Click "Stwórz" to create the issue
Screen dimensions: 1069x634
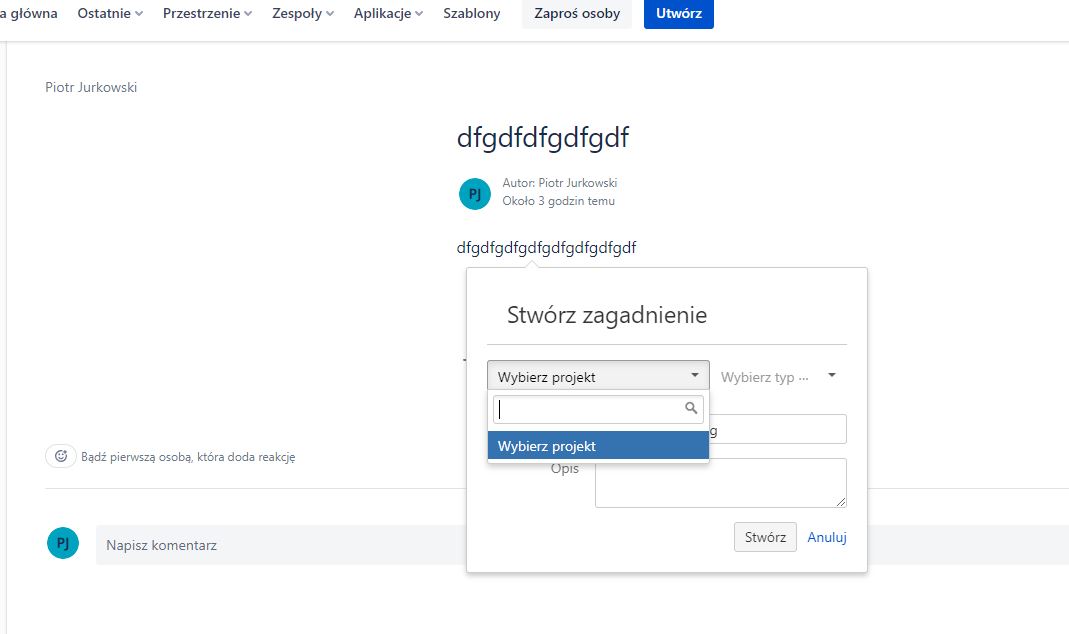764,536
